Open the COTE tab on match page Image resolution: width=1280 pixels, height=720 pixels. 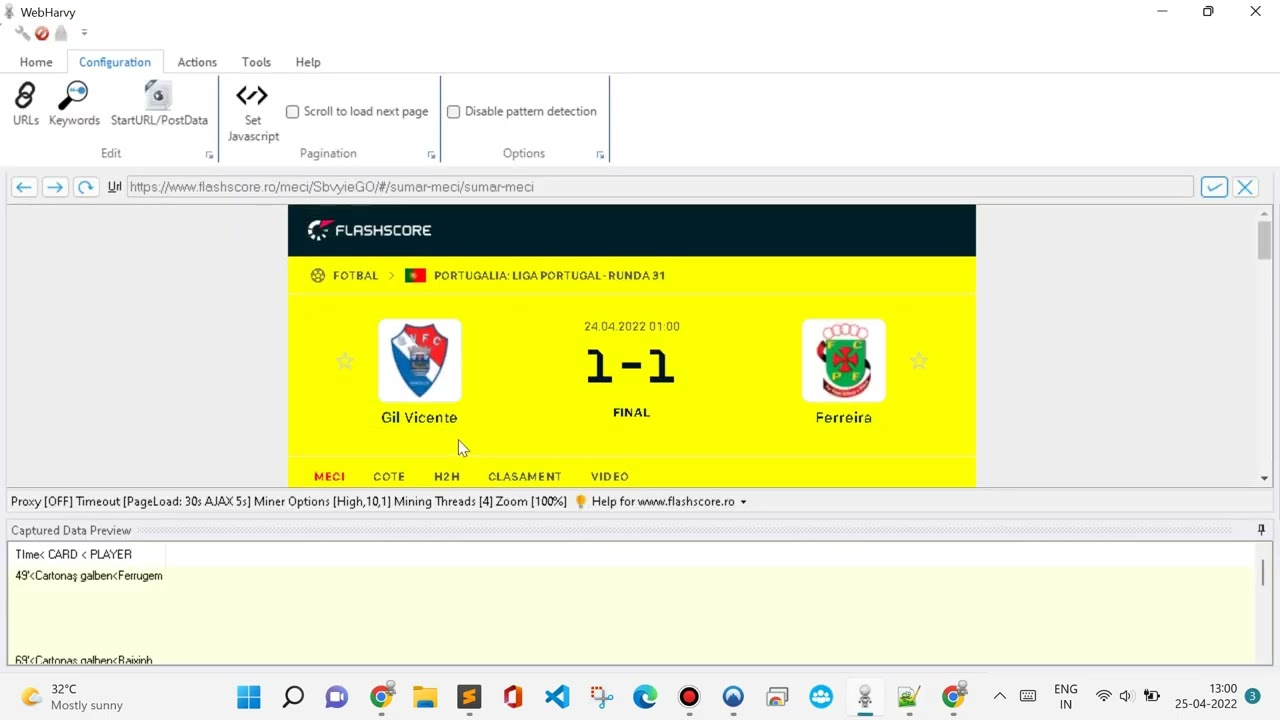[389, 477]
